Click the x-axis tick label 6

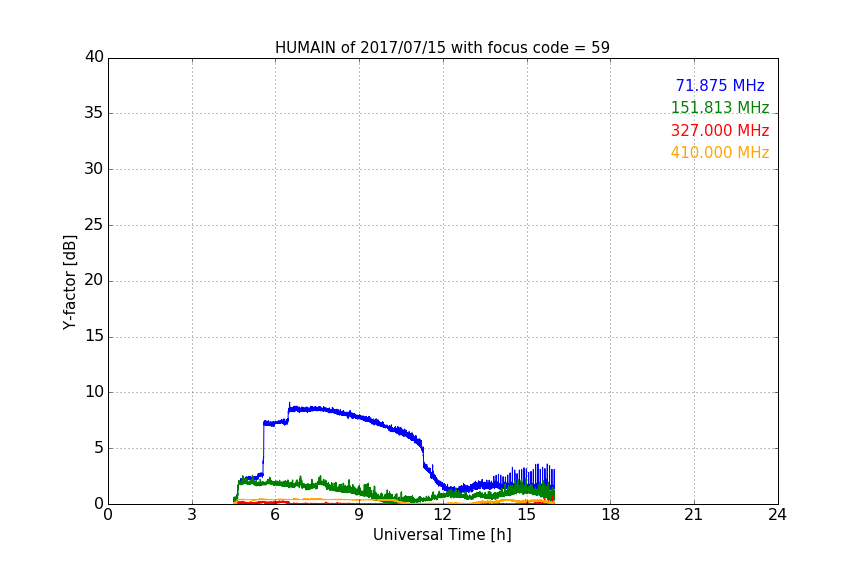point(275,515)
